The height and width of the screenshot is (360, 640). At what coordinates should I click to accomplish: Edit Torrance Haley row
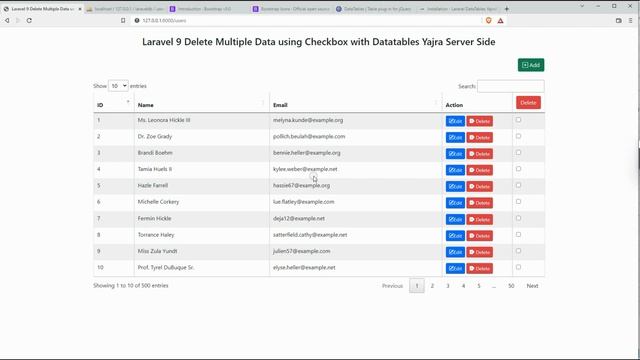click(x=455, y=236)
